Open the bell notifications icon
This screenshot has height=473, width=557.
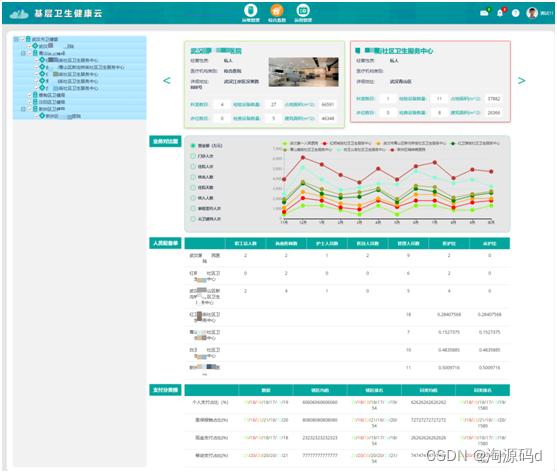click(500, 13)
